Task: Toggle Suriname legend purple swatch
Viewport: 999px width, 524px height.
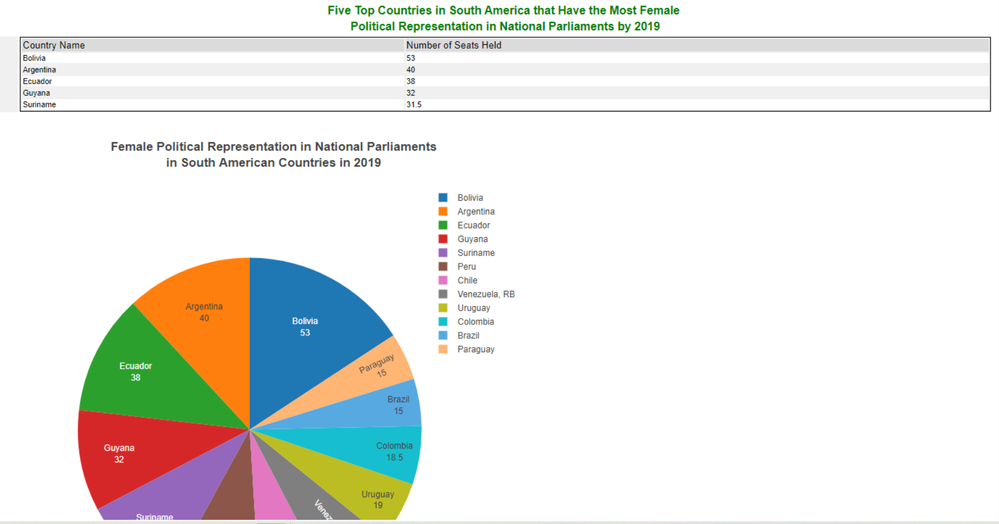Action: click(x=443, y=253)
